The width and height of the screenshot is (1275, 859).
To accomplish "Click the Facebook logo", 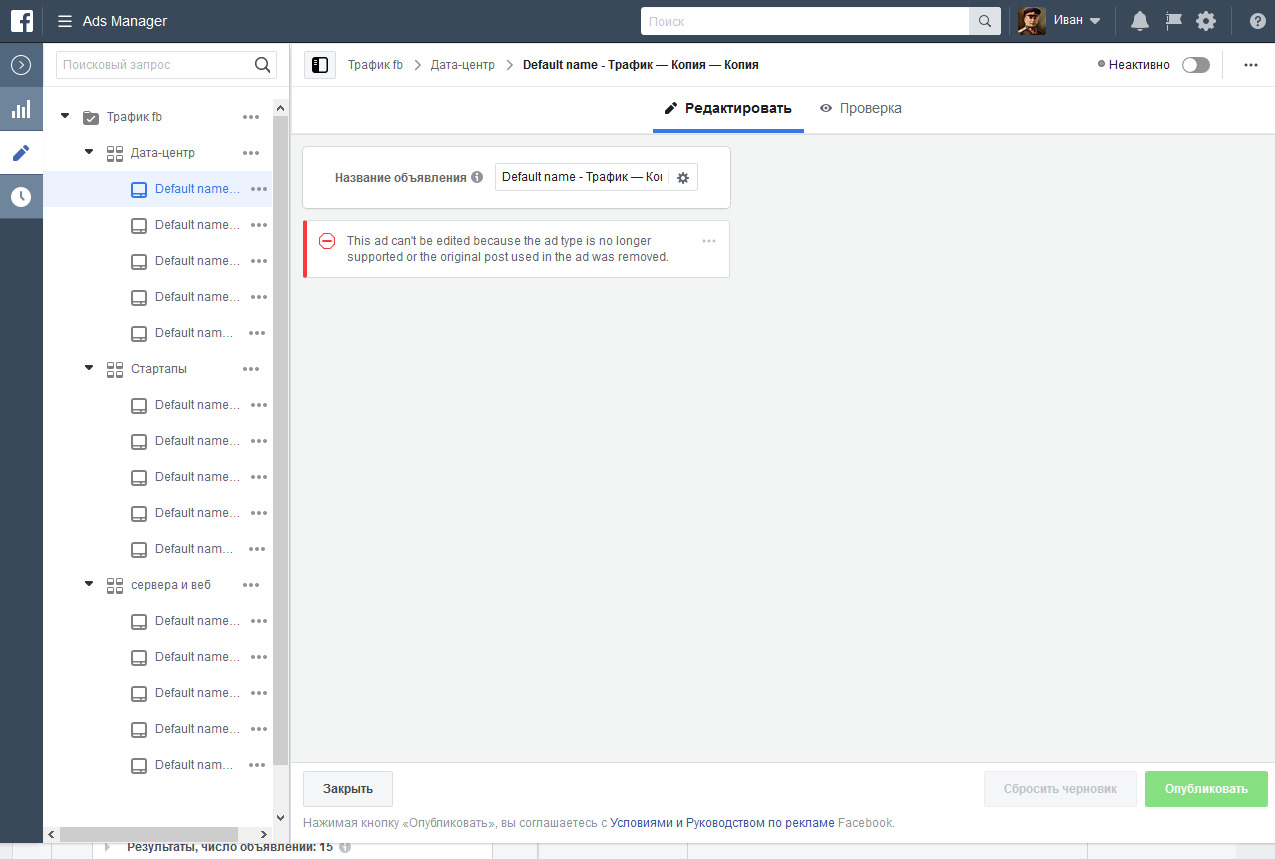I will tap(21, 21).
